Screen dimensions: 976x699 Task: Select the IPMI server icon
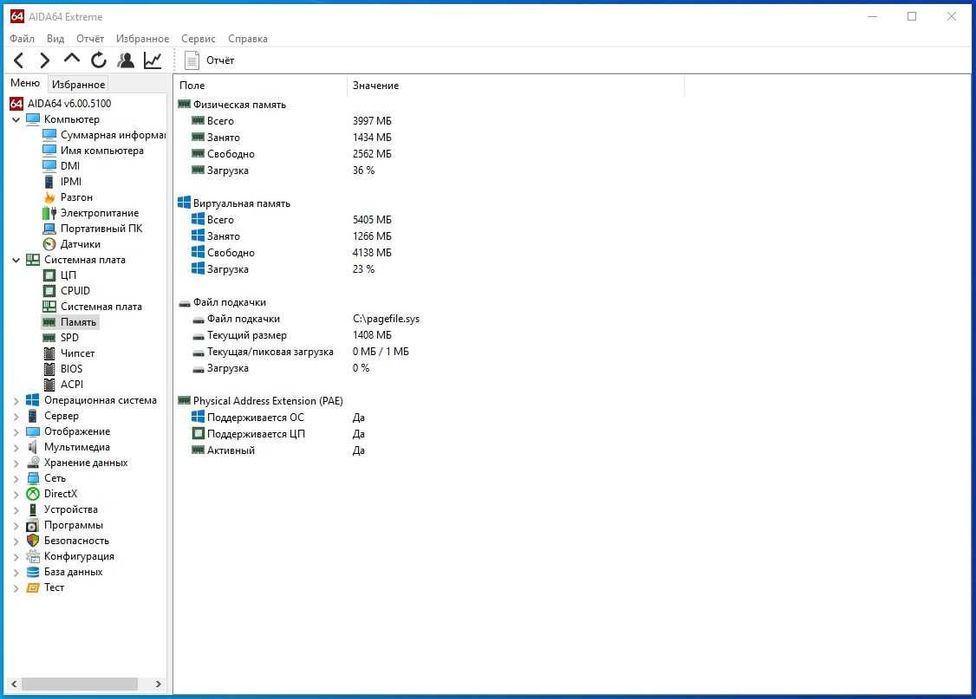pyautogui.click(x=49, y=182)
